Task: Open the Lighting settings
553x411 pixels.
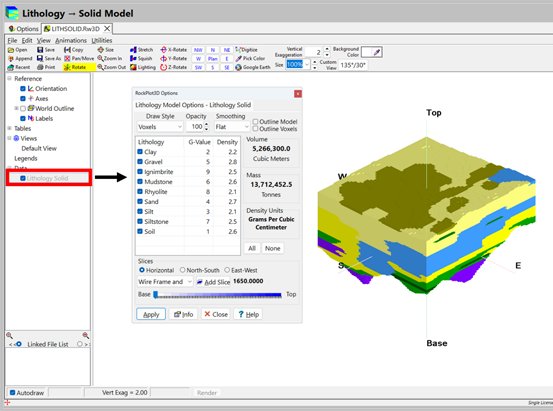Action: 143,67
